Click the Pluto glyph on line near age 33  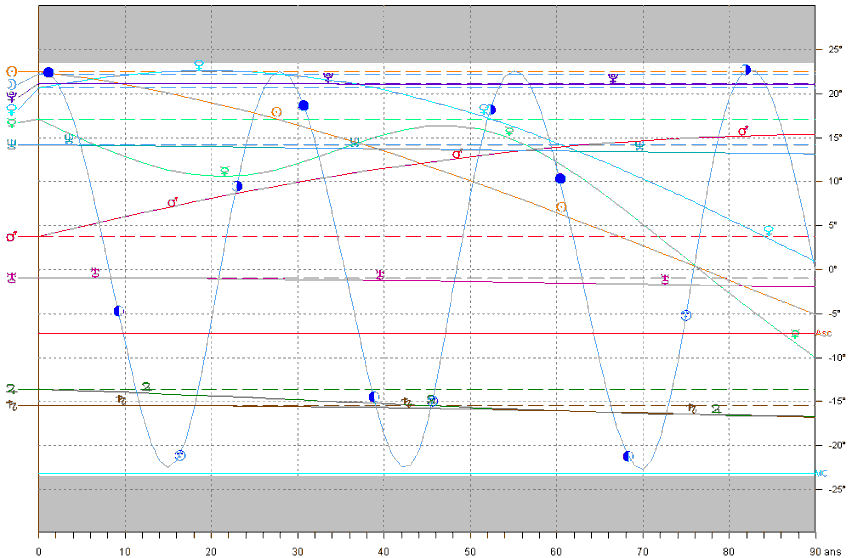pyautogui.click(x=328, y=77)
